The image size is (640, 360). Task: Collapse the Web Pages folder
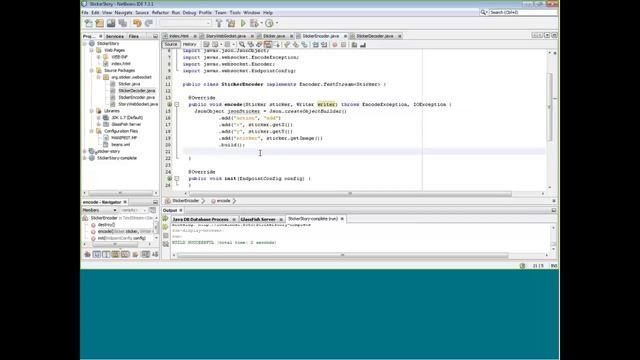point(92,50)
